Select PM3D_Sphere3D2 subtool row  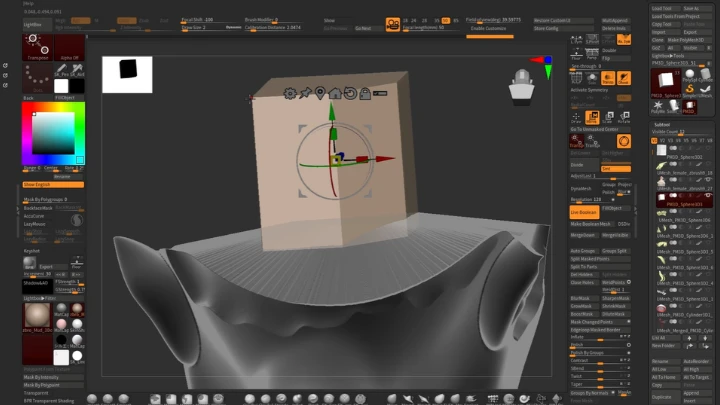click(x=683, y=151)
